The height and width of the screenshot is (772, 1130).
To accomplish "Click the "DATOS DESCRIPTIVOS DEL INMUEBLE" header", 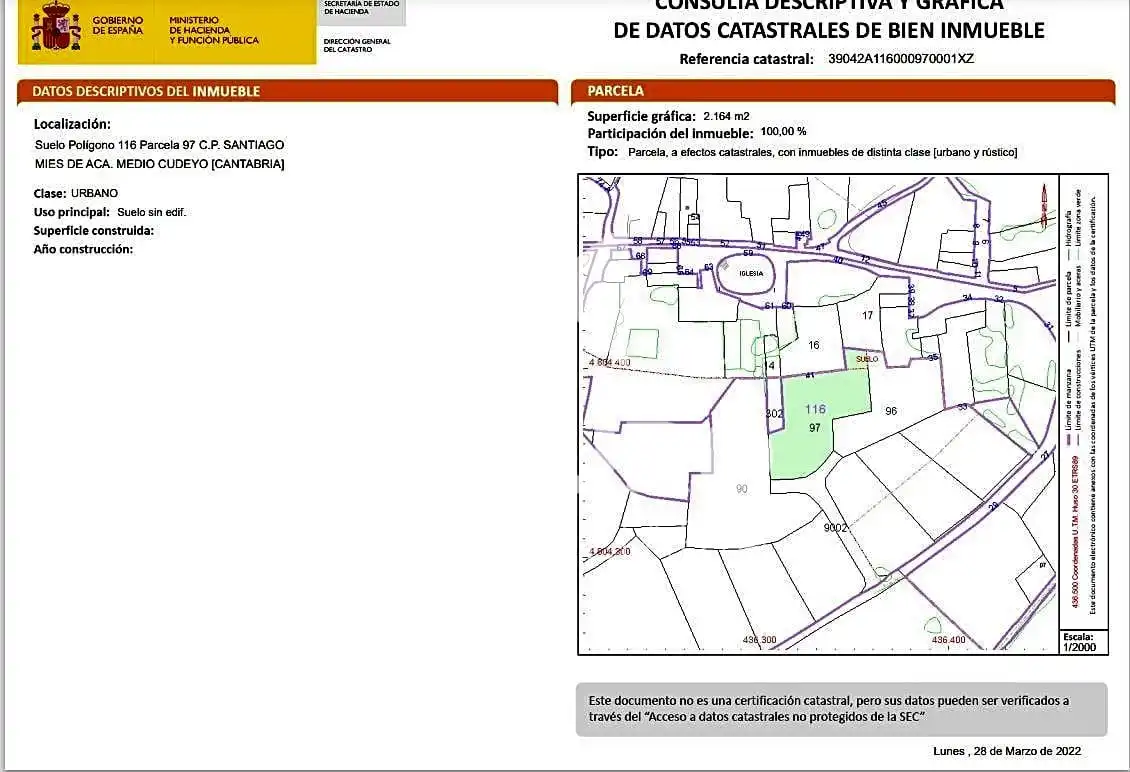I will click(x=146, y=92).
